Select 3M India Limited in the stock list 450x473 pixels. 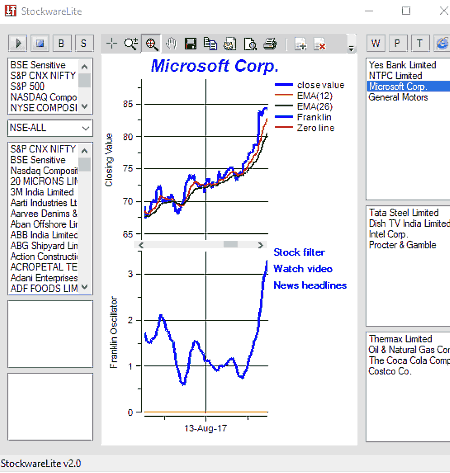[42, 192]
